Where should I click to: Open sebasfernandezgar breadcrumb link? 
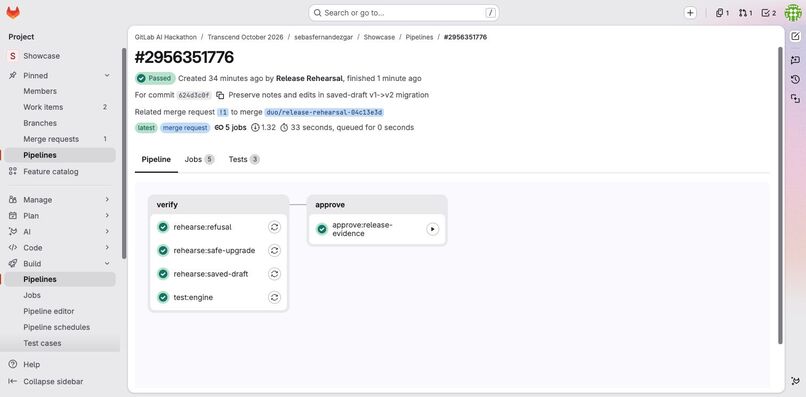point(323,38)
